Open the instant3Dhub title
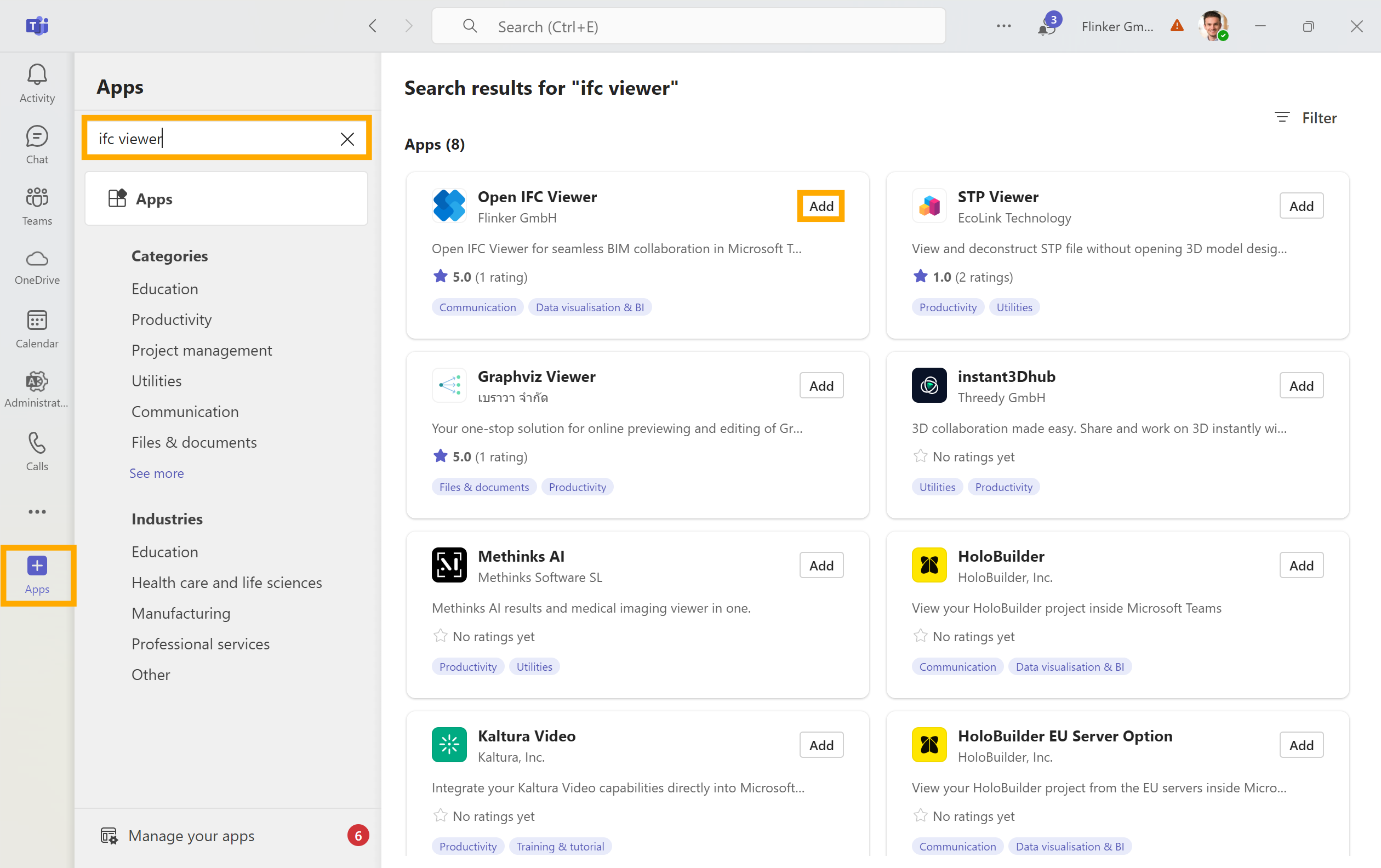 coord(1007,376)
